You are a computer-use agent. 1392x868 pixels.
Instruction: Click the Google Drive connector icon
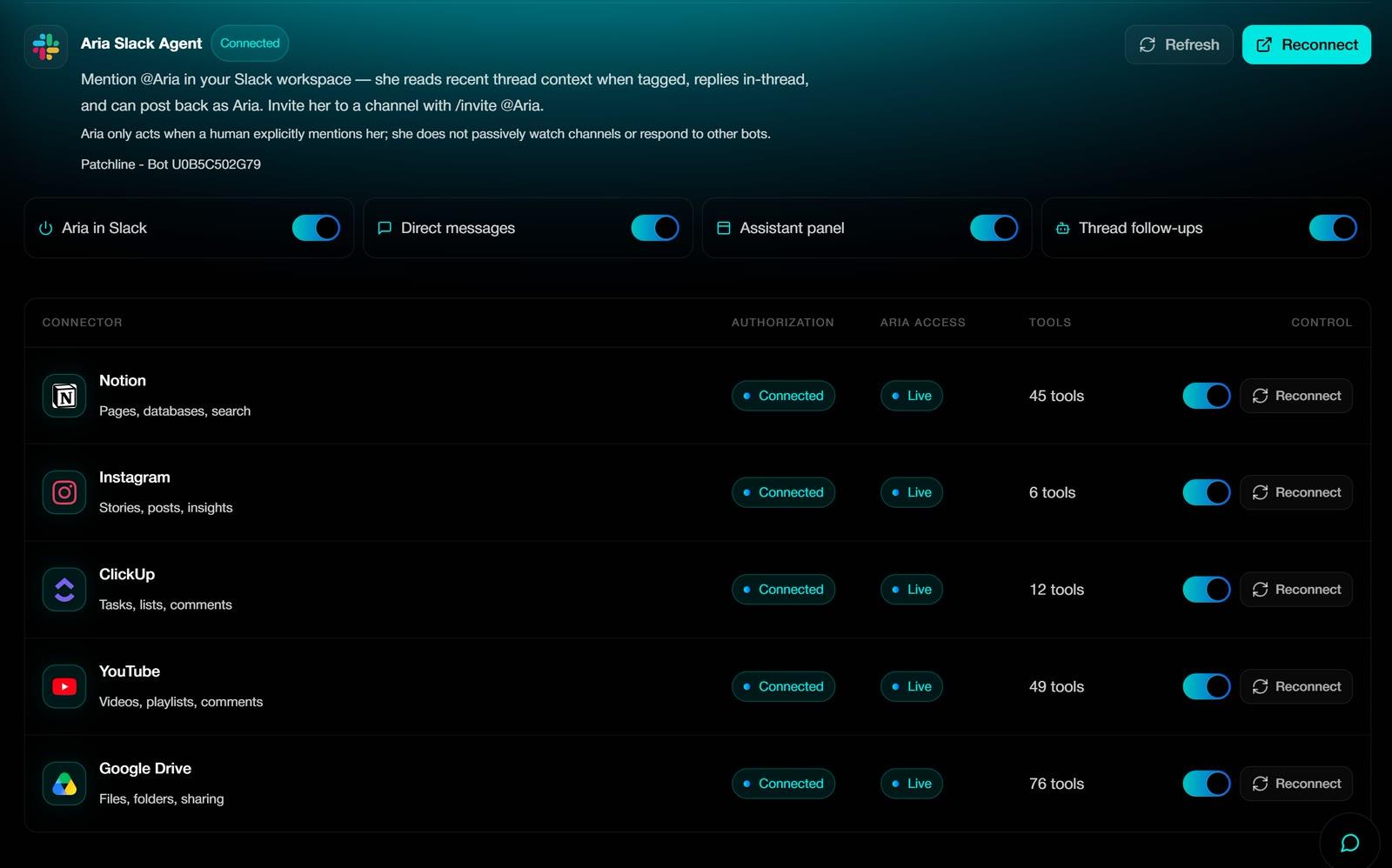click(64, 784)
